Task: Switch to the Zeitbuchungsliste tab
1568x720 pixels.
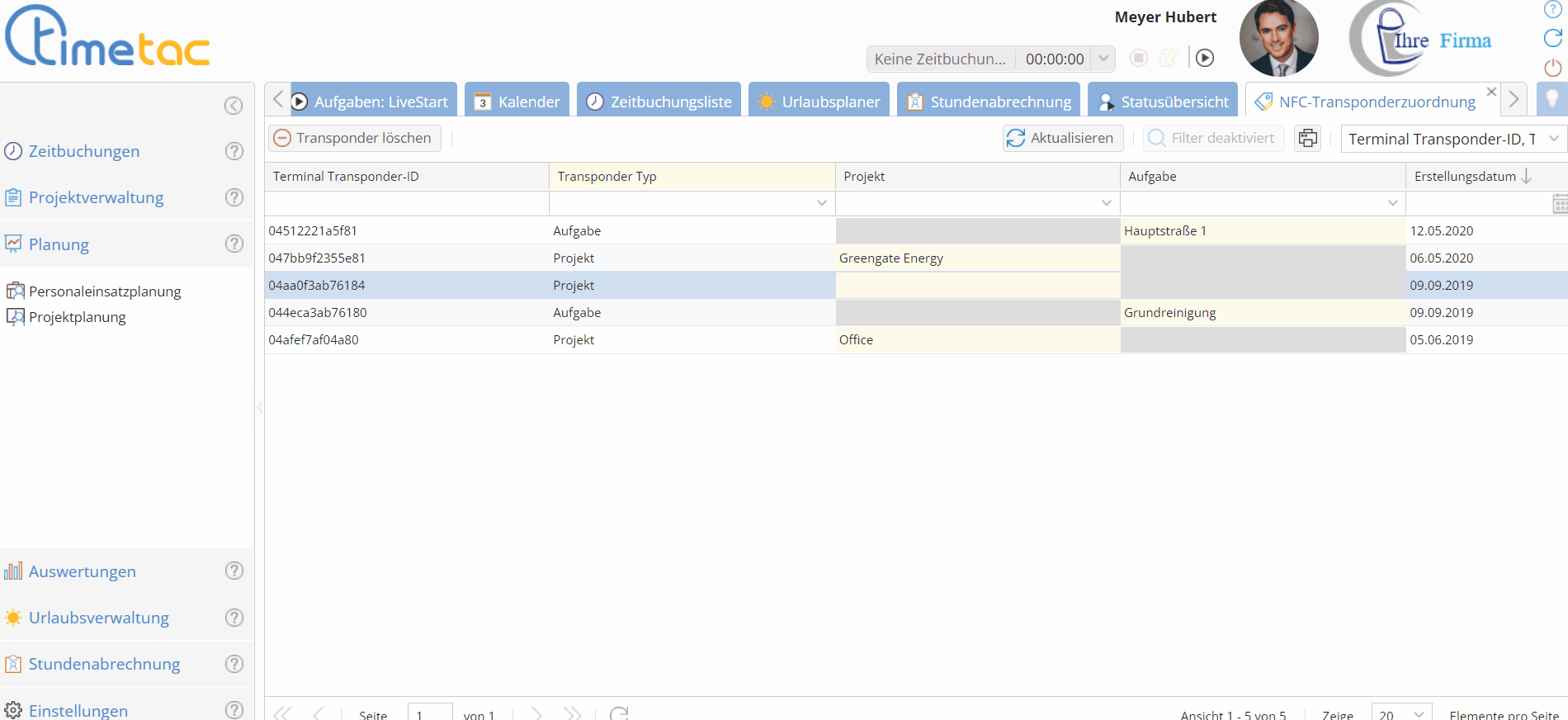Action: pyautogui.click(x=659, y=102)
